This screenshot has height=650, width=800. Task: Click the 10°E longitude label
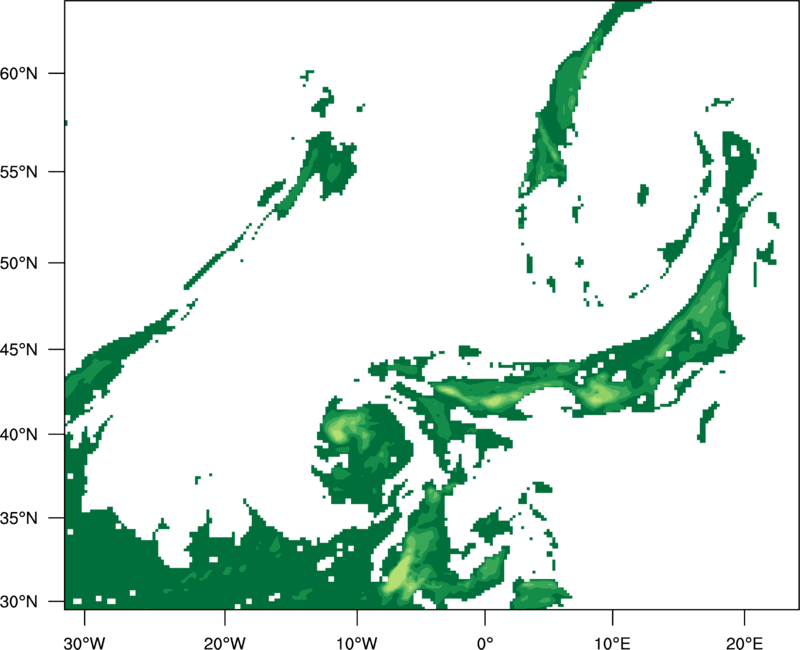(612, 643)
